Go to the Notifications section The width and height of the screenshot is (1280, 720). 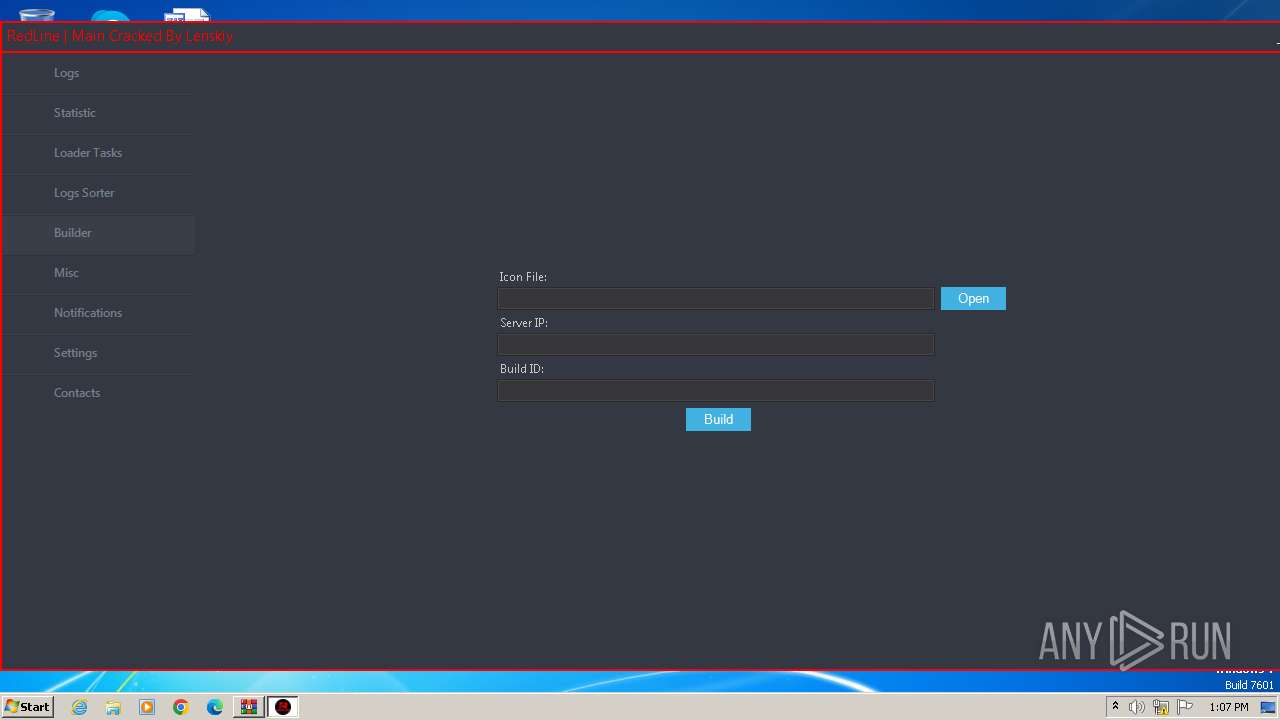98,313
